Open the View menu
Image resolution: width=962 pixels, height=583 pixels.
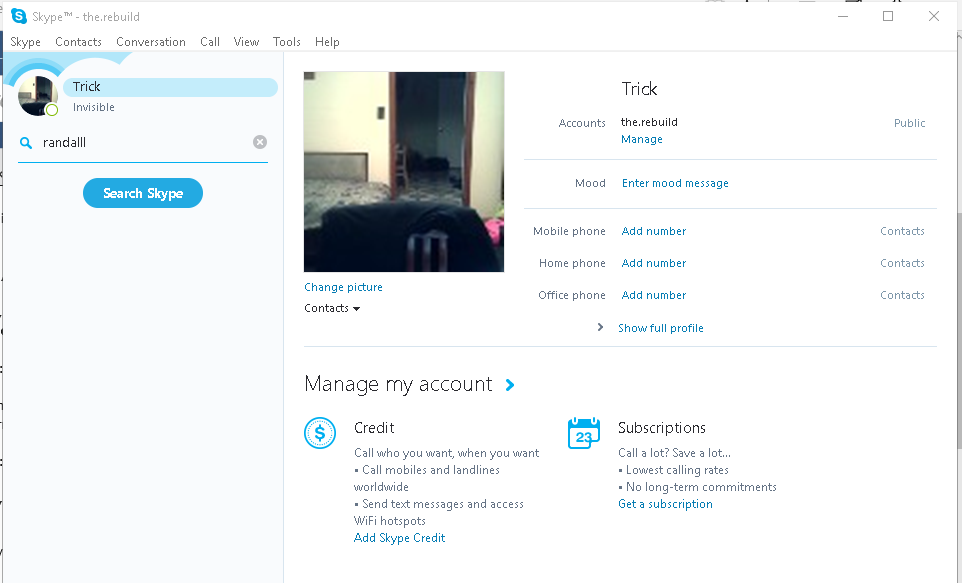tap(246, 42)
